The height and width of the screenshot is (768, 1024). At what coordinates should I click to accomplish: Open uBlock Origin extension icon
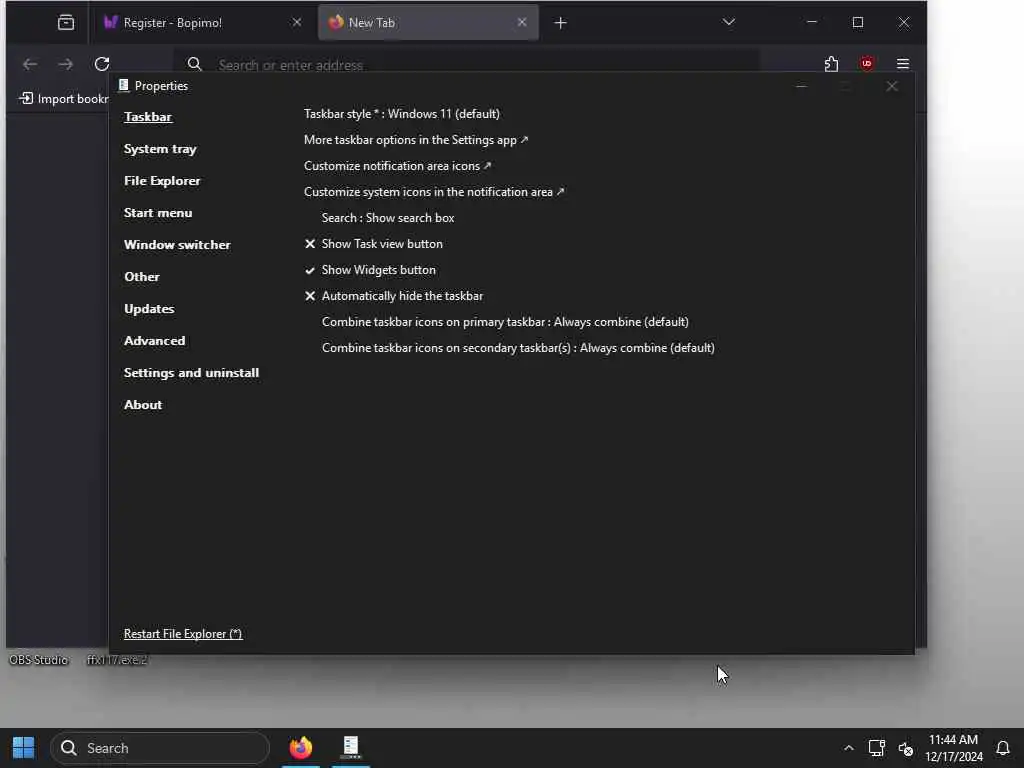867,63
